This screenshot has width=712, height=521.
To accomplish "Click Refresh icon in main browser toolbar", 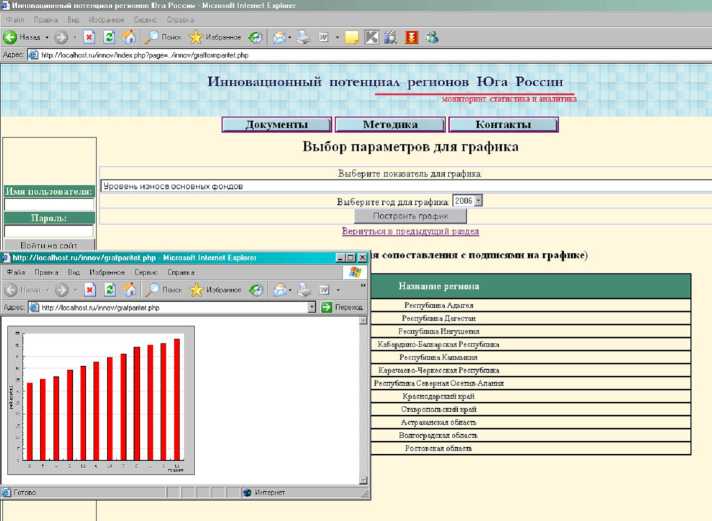I will [109, 37].
